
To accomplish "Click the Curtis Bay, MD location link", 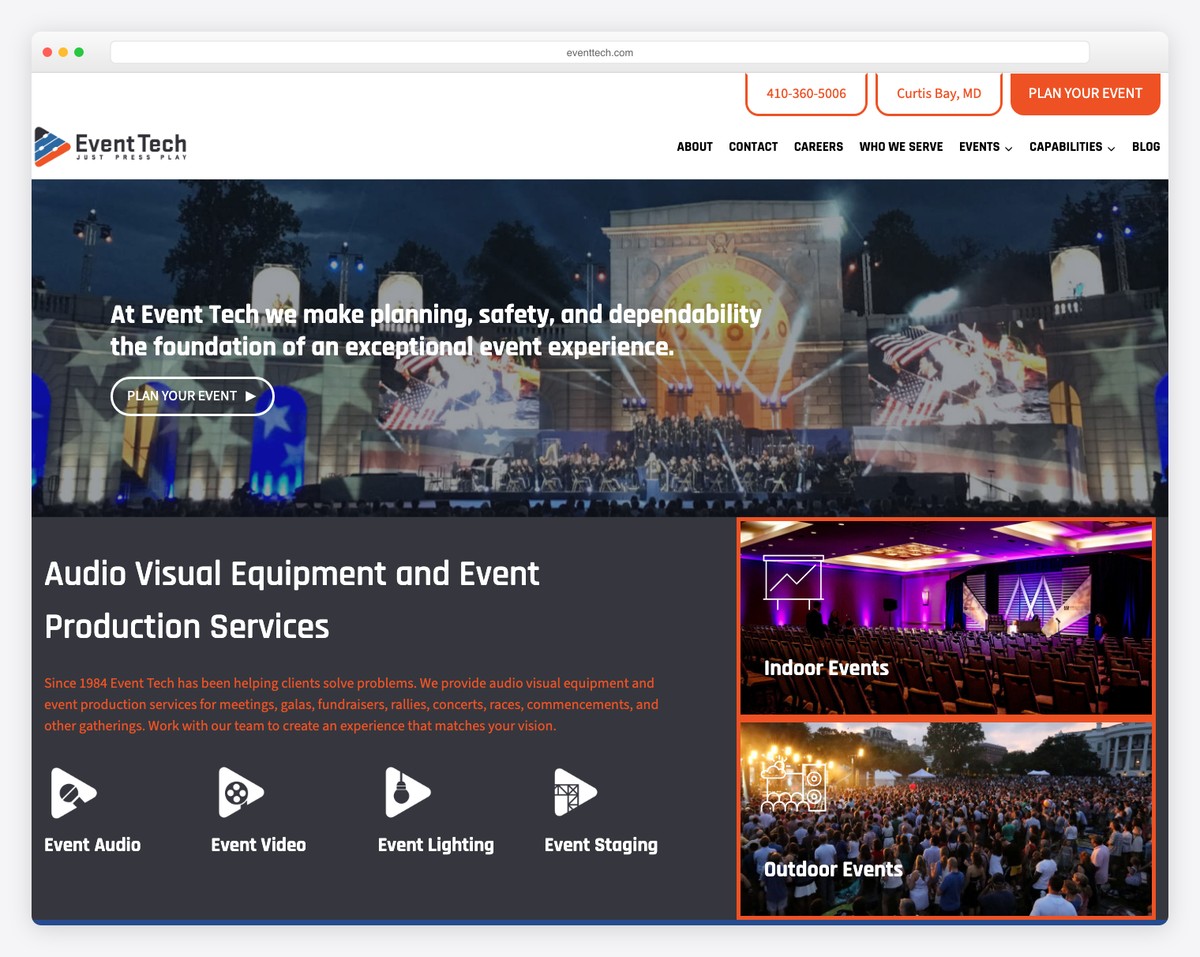I will pos(938,93).
